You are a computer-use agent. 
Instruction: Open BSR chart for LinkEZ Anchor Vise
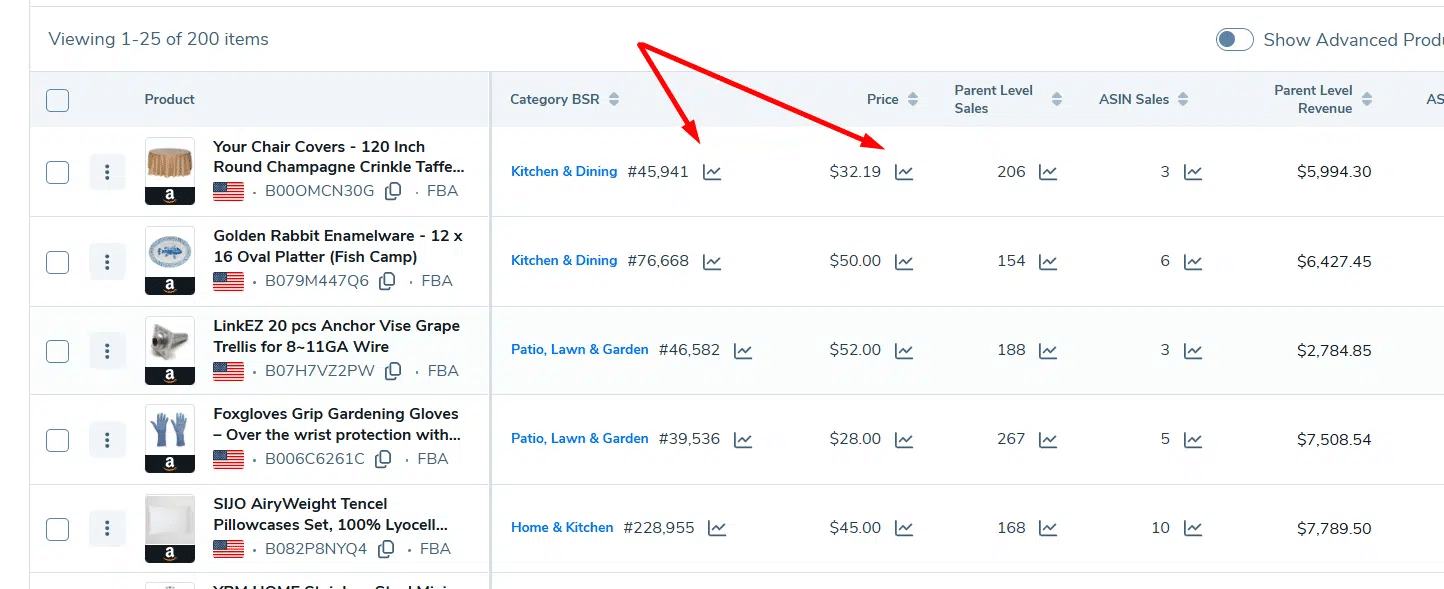pos(743,351)
